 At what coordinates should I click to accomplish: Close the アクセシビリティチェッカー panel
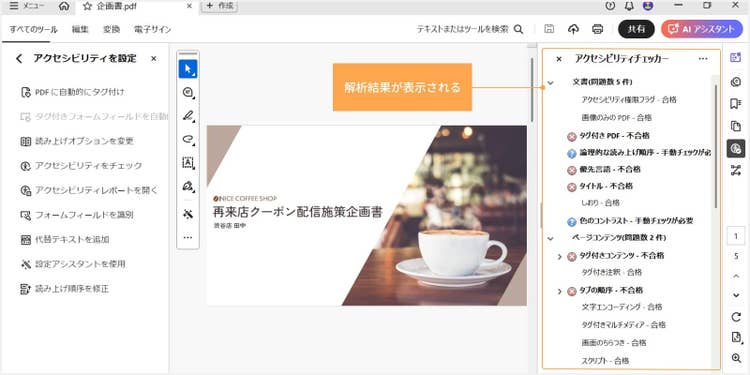[559, 59]
